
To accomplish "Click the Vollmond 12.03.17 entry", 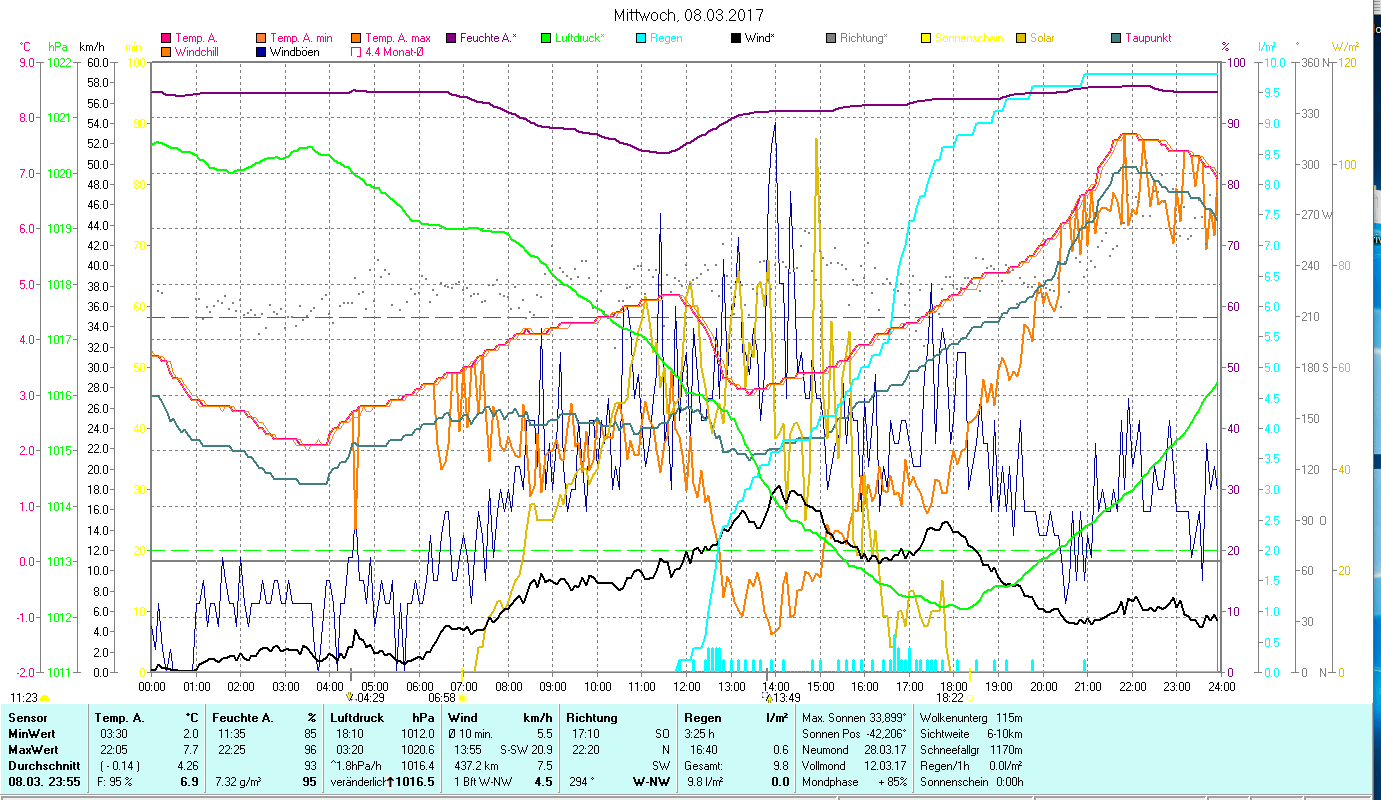I will (x=855, y=766).
